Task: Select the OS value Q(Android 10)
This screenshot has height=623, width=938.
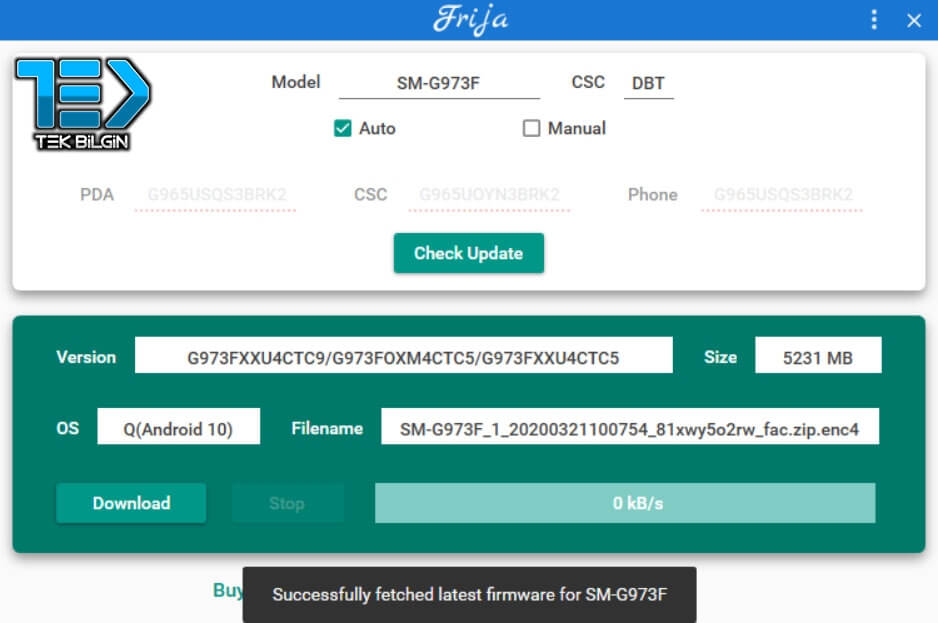Action: click(x=179, y=427)
